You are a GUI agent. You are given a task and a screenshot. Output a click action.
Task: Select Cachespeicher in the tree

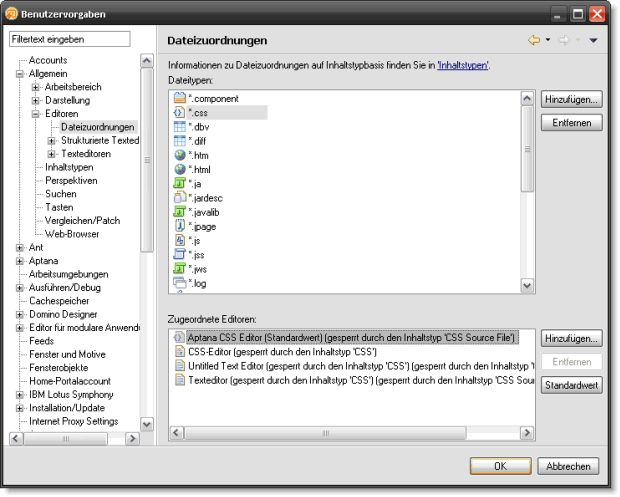pyautogui.click(x=59, y=301)
